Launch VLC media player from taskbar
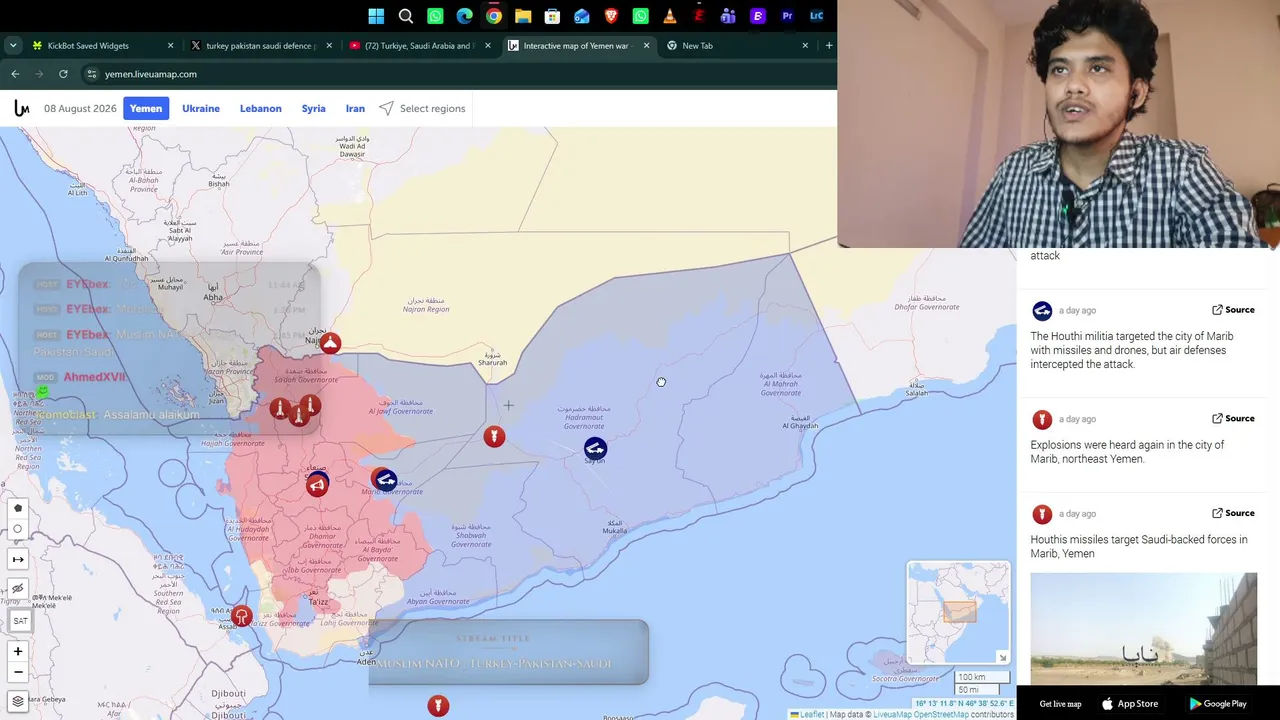The image size is (1280, 720). 670,16
